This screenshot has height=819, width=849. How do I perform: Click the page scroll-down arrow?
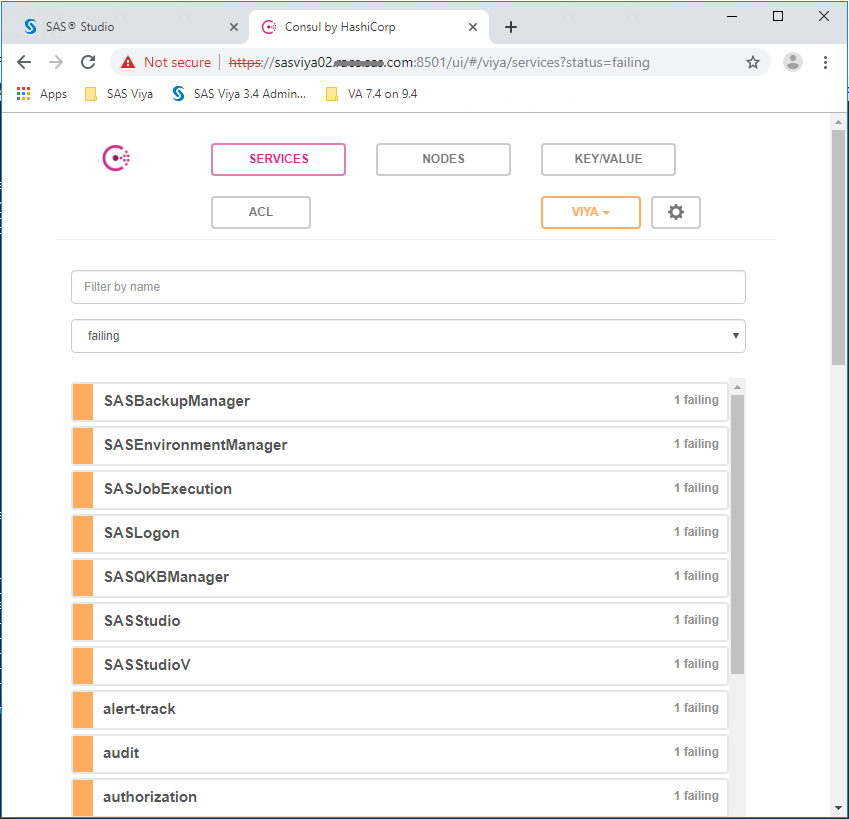coord(838,808)
